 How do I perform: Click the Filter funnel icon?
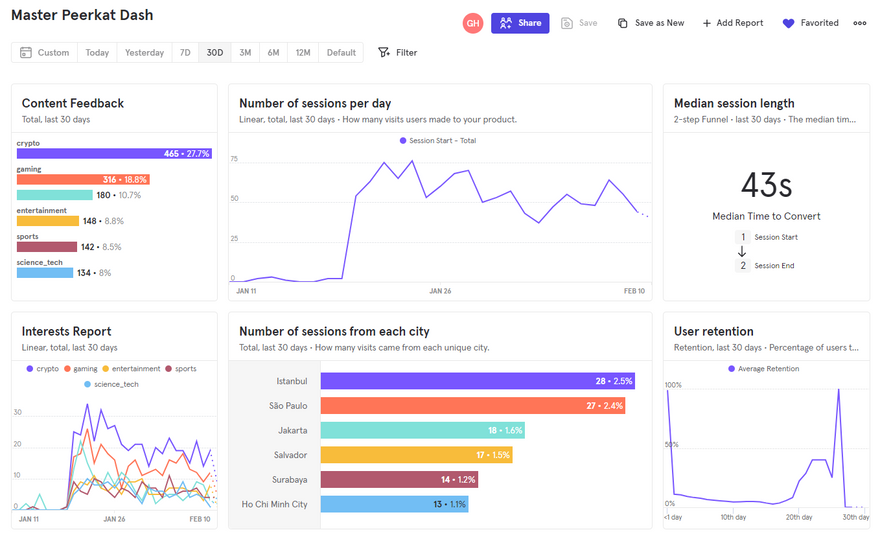[384, 53]
